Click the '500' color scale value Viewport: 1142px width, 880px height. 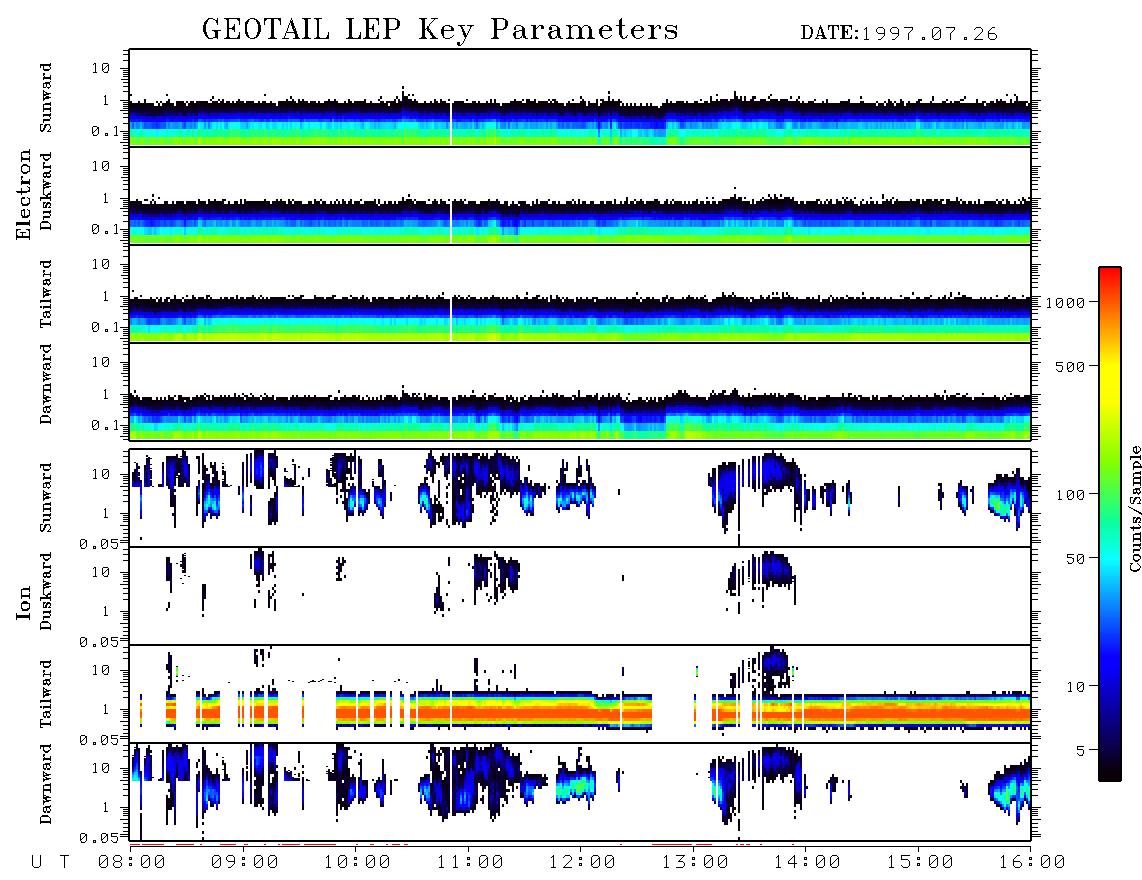(x=1070, y=366)
